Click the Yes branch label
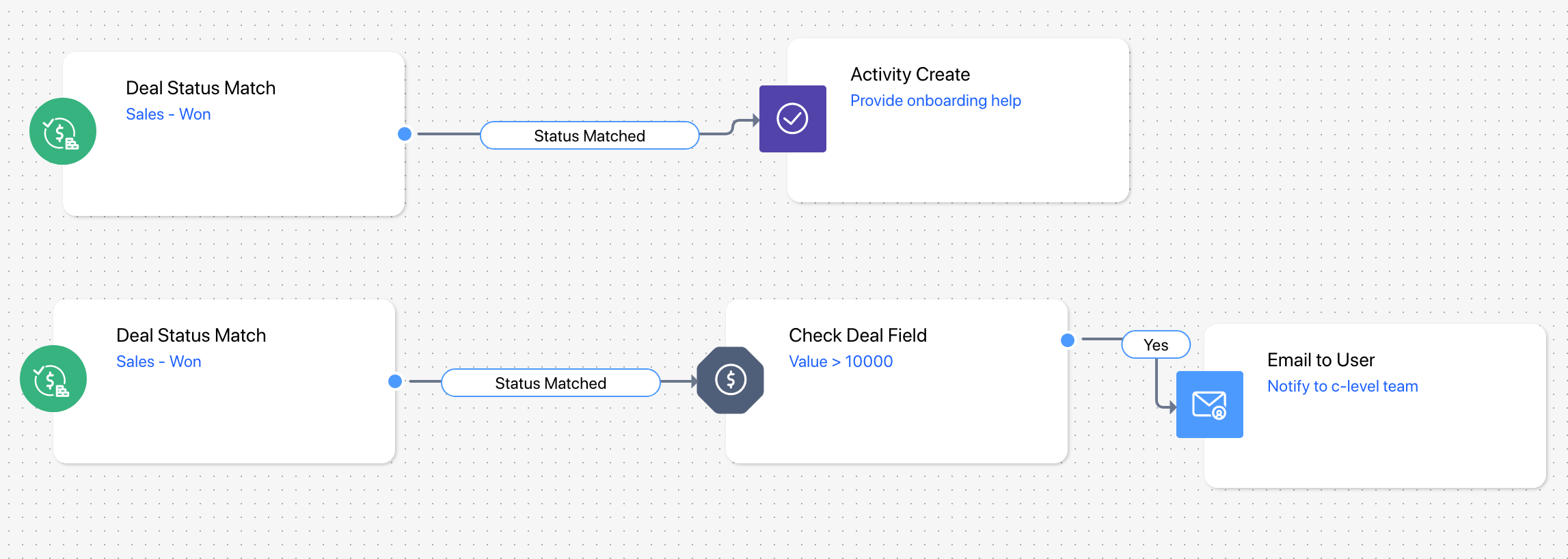The height and width of the screenshot is (559, 1568). coord(1156,344)
